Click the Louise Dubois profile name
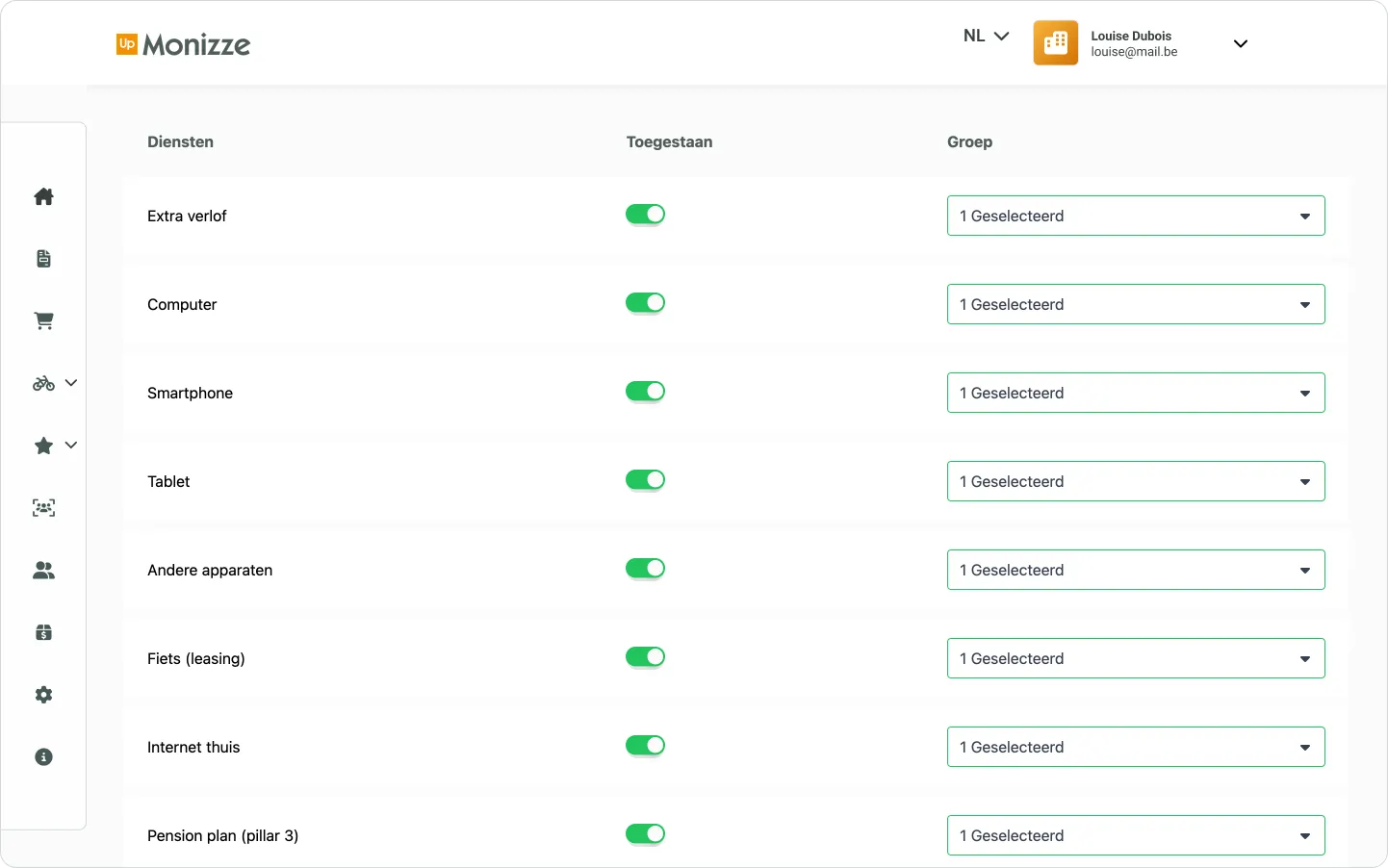The width and height of the screenshot is (1388, 868). (1131, 36)
